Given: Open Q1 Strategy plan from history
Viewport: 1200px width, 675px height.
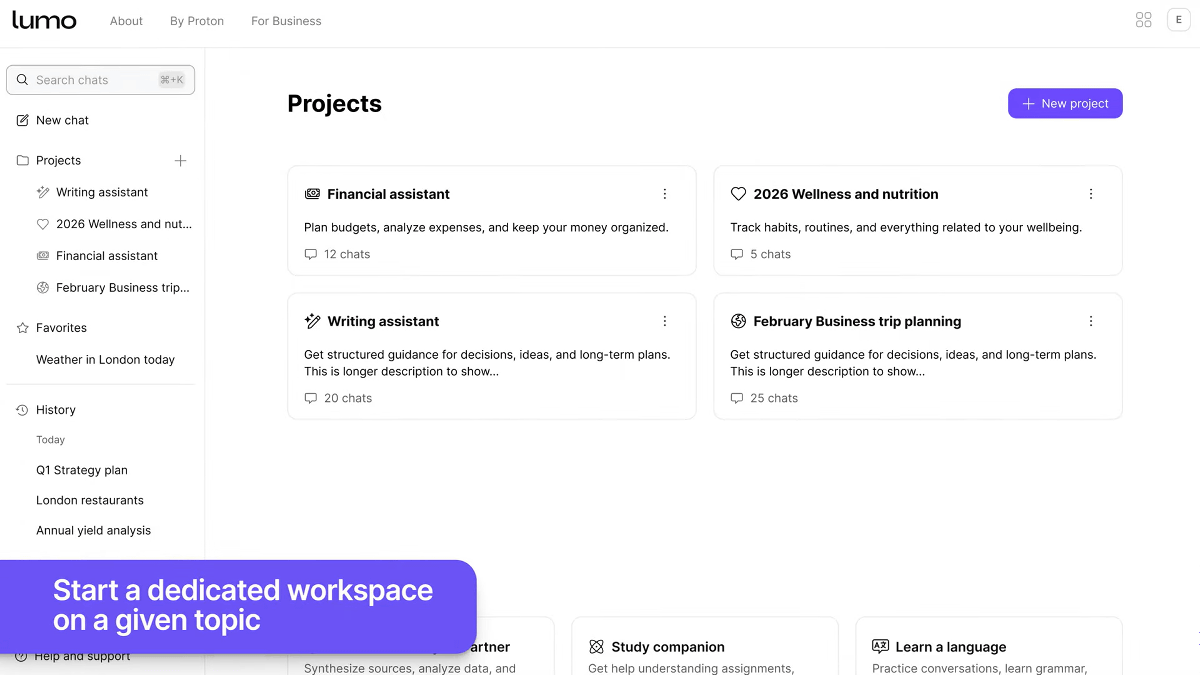Looking at the screenshot, I should 82,470.
